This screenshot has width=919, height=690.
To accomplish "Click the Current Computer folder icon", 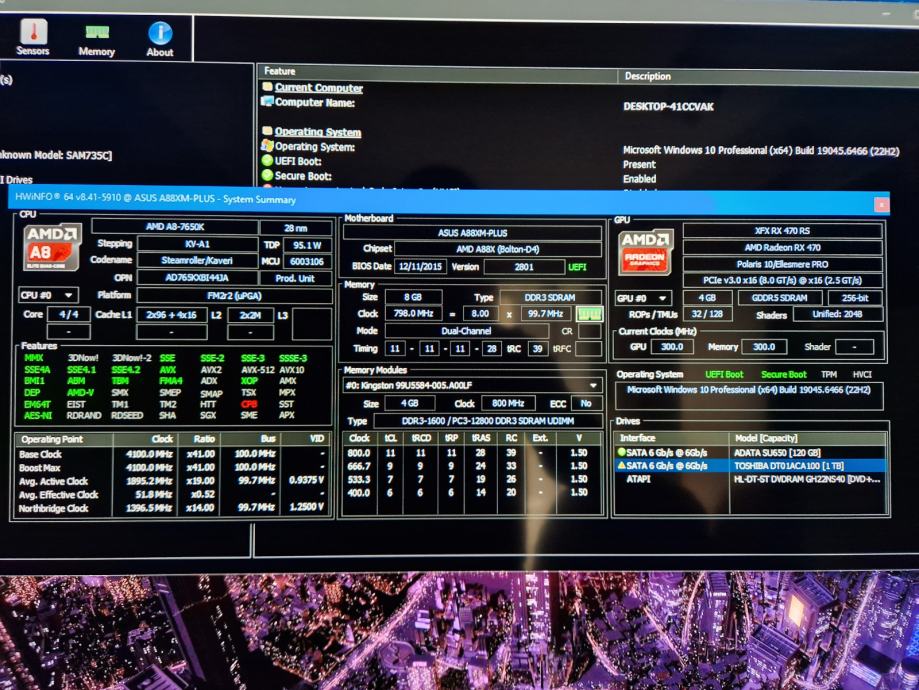I will (267, 87).
